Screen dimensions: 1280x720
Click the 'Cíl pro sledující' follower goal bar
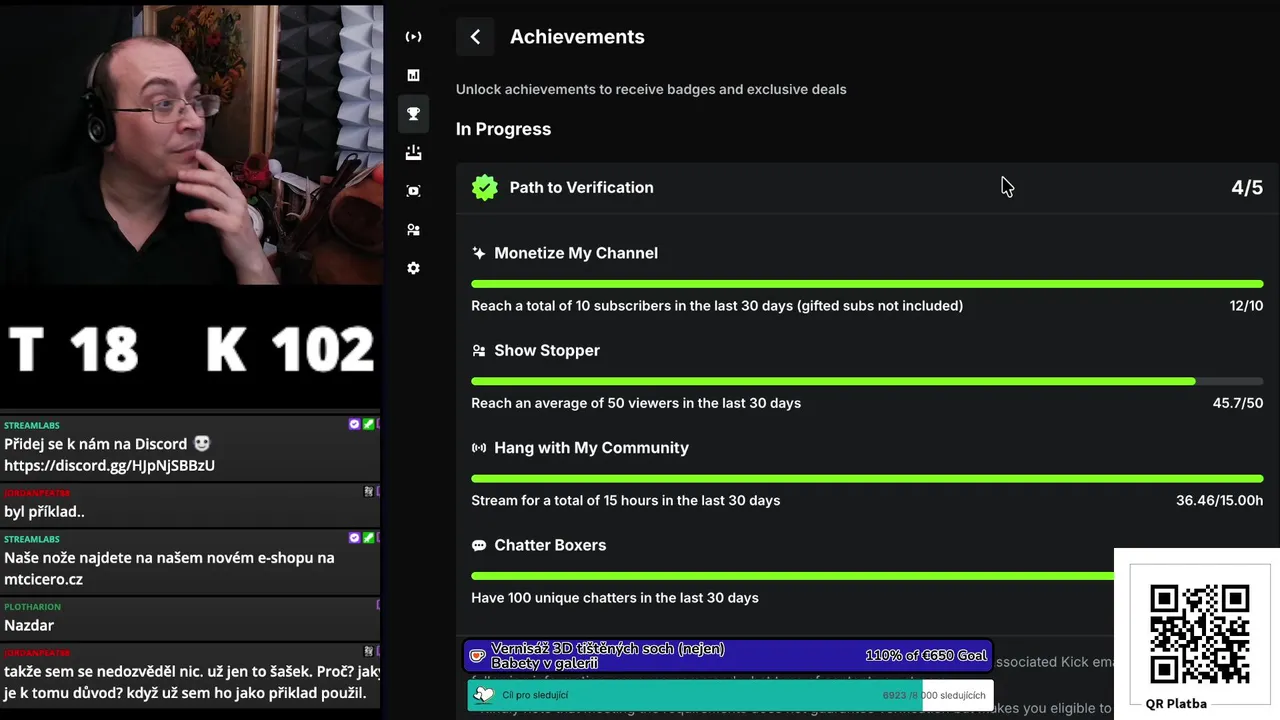coord(730,695)
